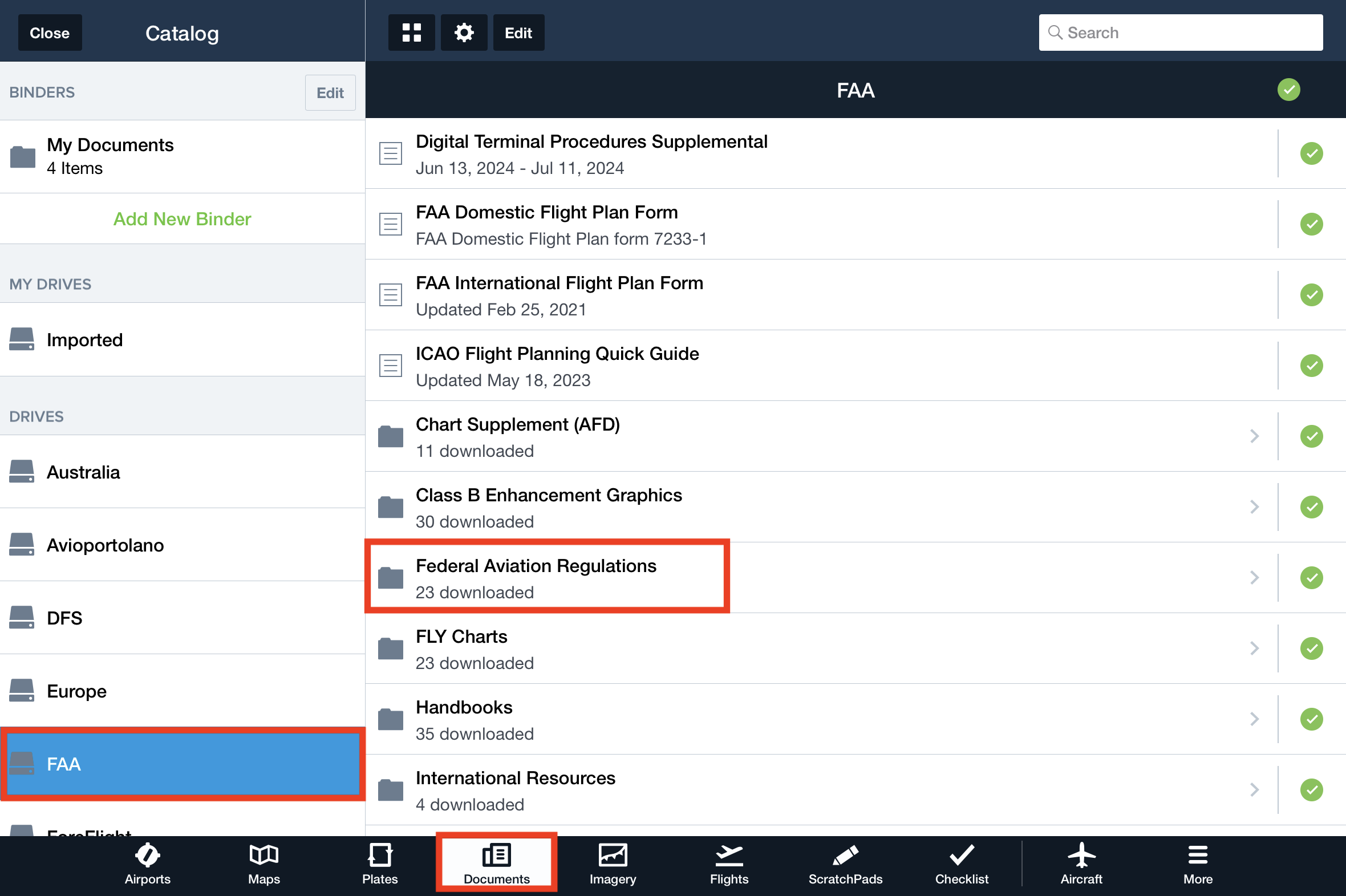
Task: Open 'FLY Charts' folder title
Action: [x=461, y=636]
